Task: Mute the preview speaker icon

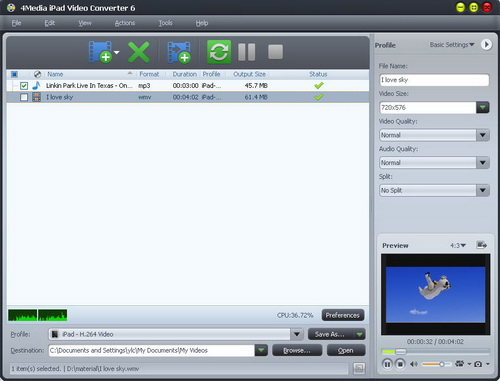Action: point(414,364)
